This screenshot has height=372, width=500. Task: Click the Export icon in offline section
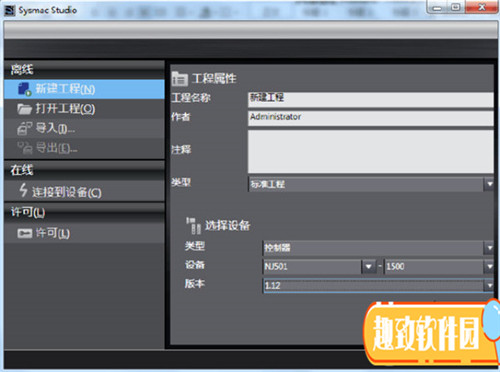(x=25, y=148)
